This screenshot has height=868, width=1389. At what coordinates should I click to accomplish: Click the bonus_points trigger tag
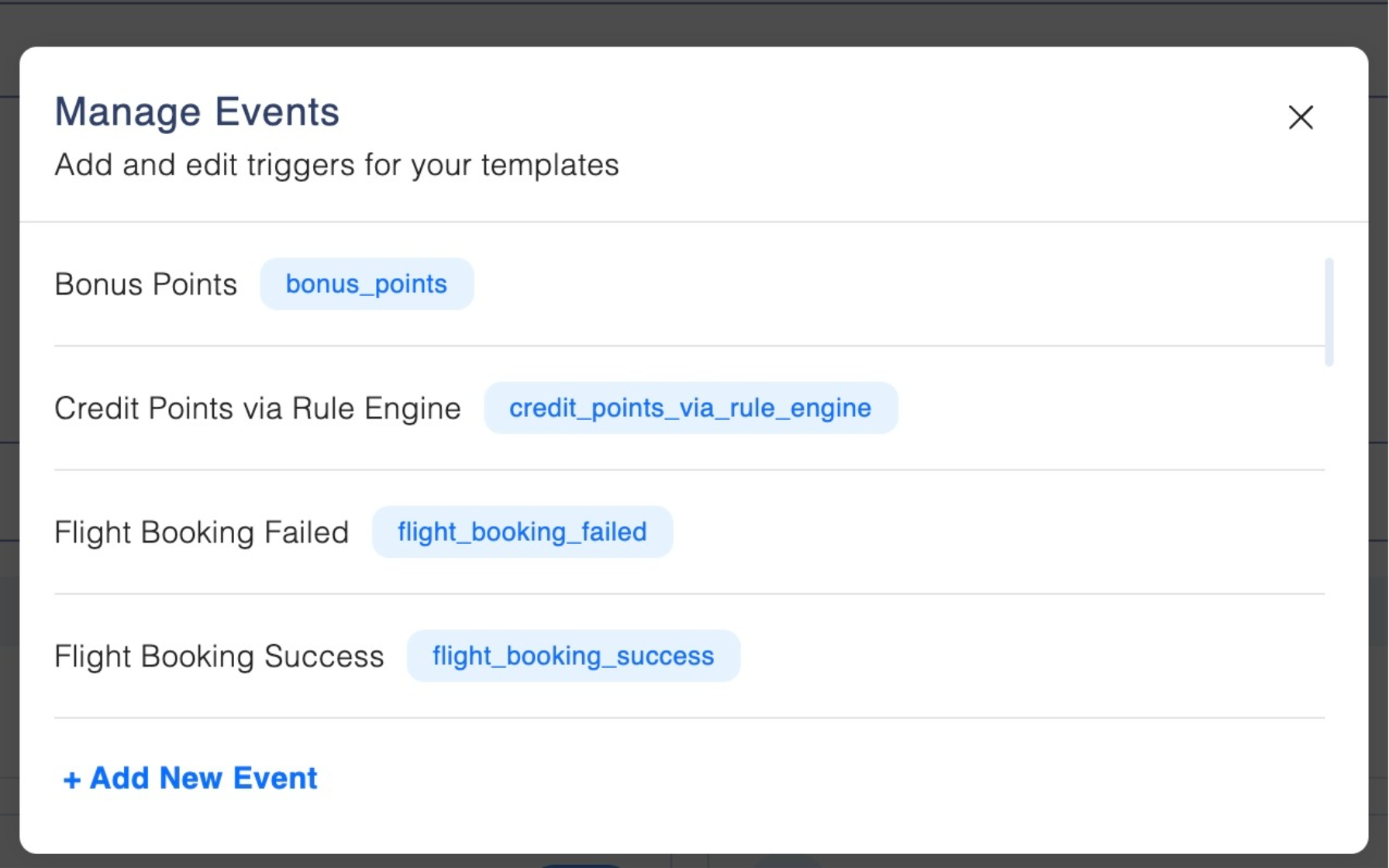click(x=367, y=284)
